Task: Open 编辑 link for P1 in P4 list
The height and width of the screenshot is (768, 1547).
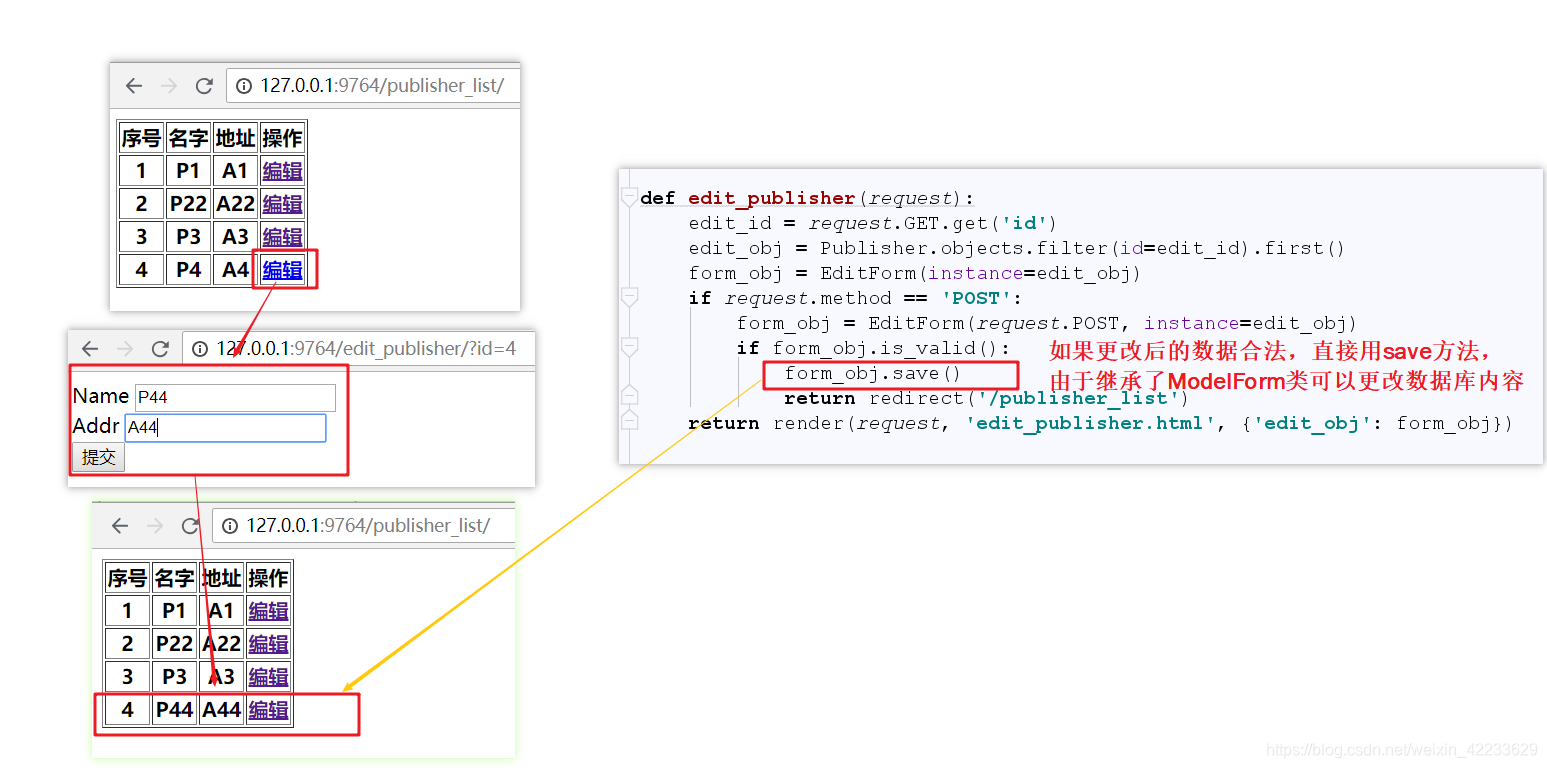Action: pos(282,171)
